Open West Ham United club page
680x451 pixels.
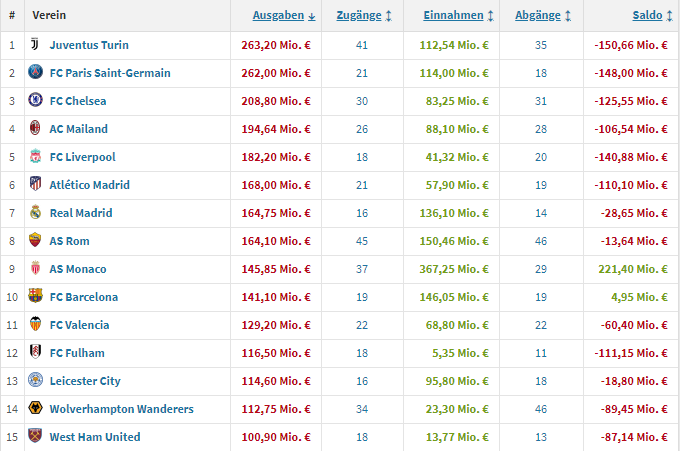click(95, 437)
